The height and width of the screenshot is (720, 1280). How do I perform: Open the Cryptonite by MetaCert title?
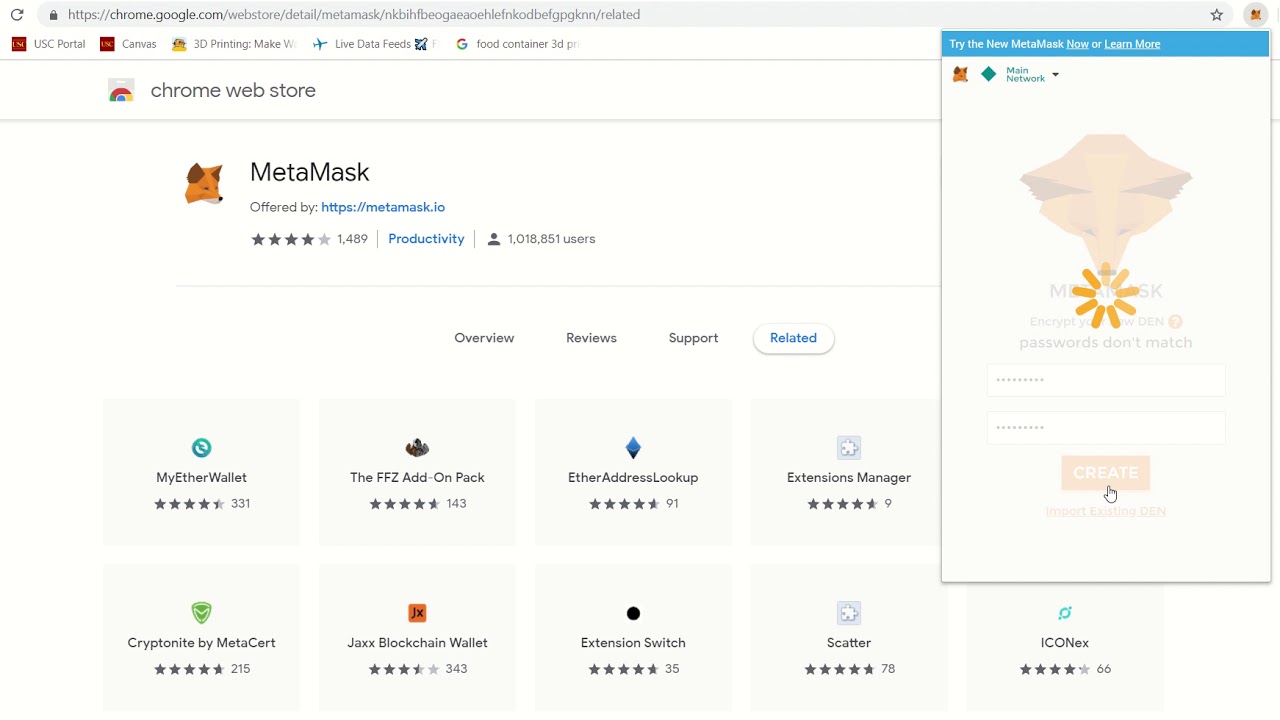tap(201, 643)
